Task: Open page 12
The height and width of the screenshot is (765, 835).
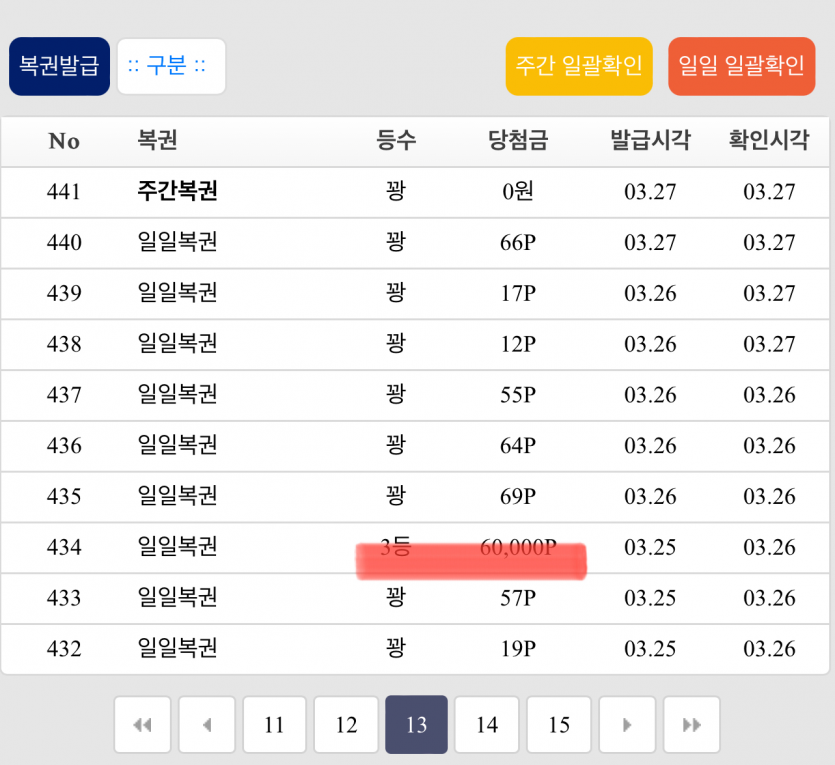Action: 346,725
